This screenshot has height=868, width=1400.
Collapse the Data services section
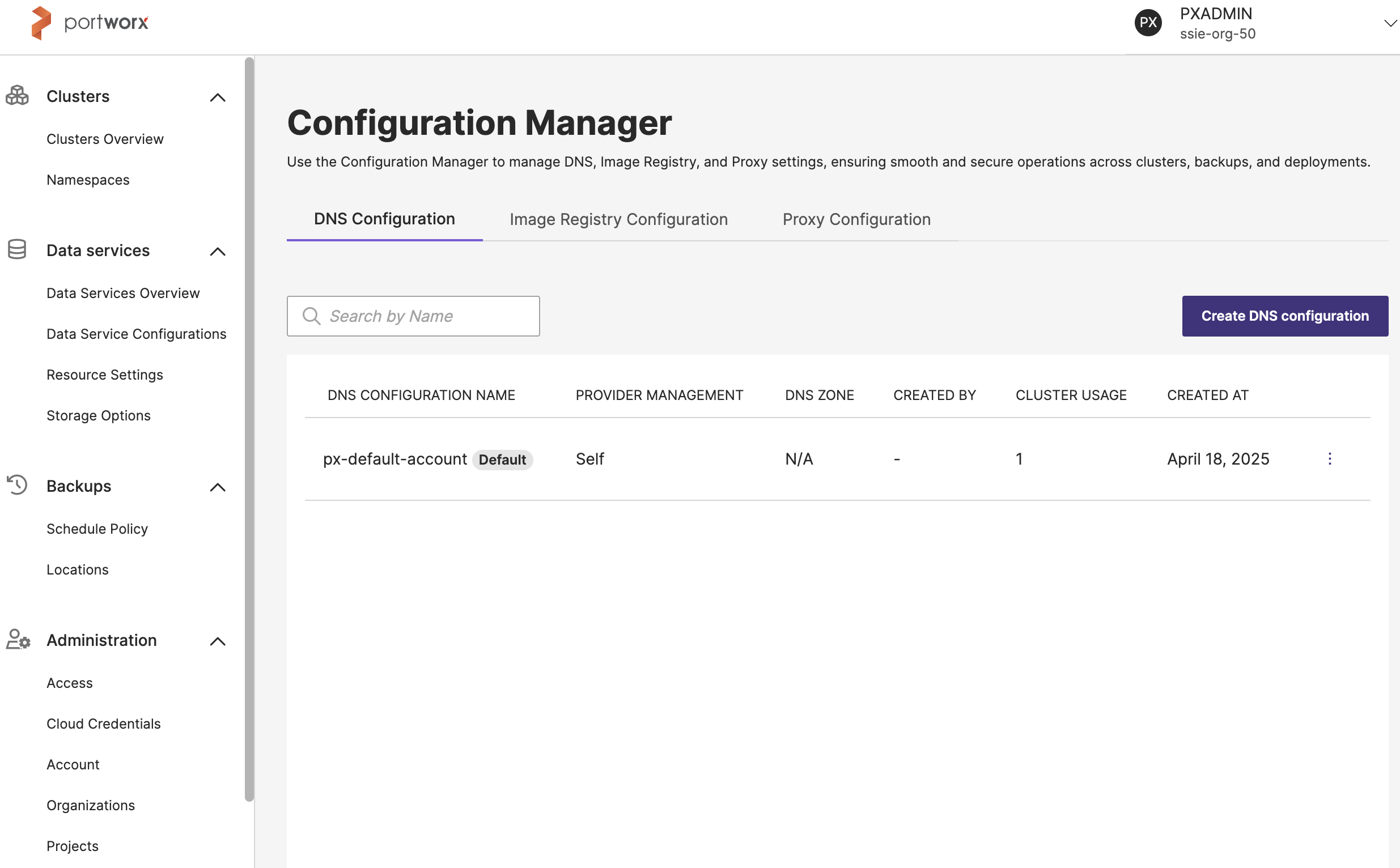point(218,252)
